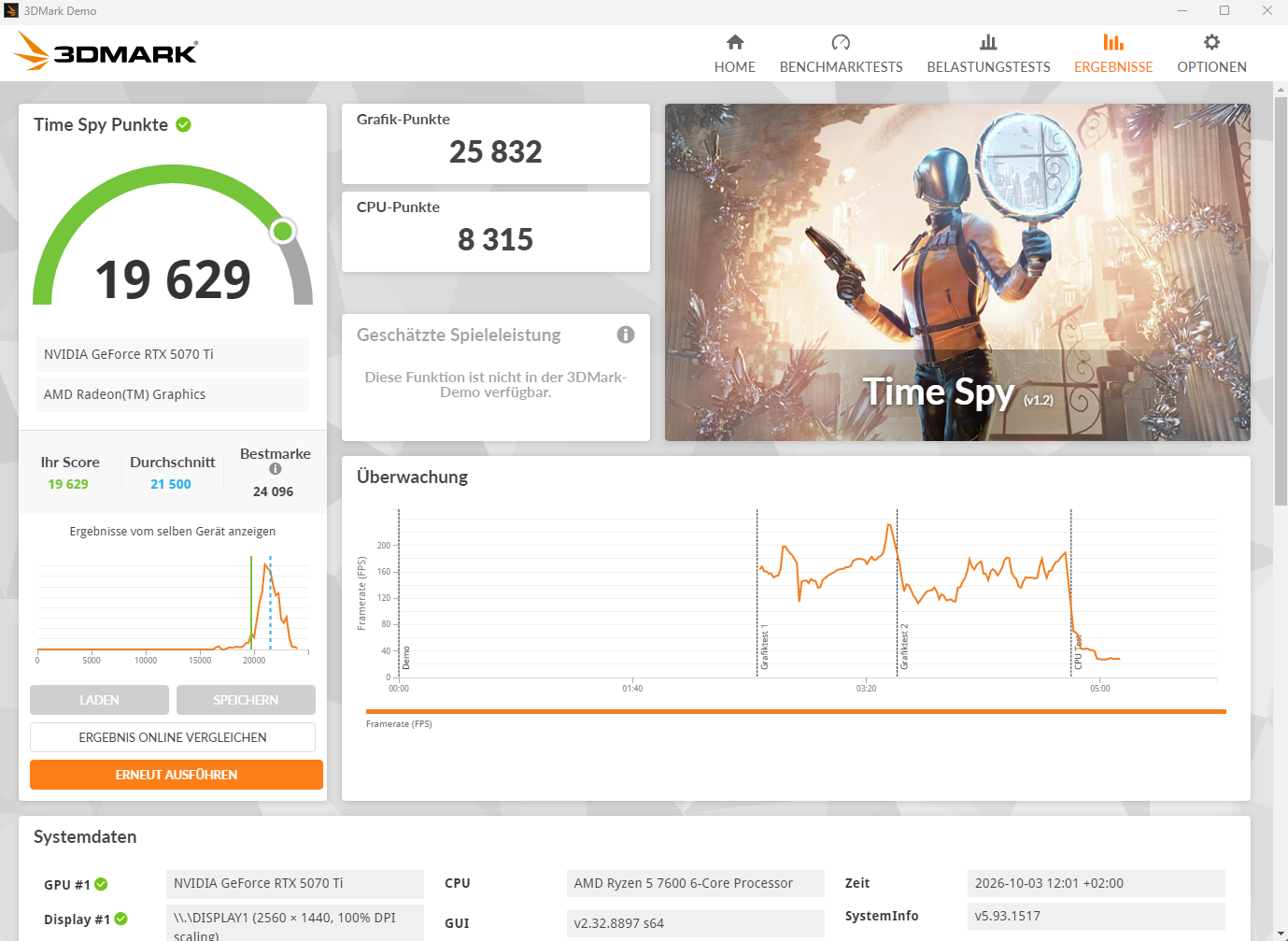Screen dimensions: 1288x941
Task: Click the orange Framerate (FPS) legend bar
Action: [x=796, y=711]
